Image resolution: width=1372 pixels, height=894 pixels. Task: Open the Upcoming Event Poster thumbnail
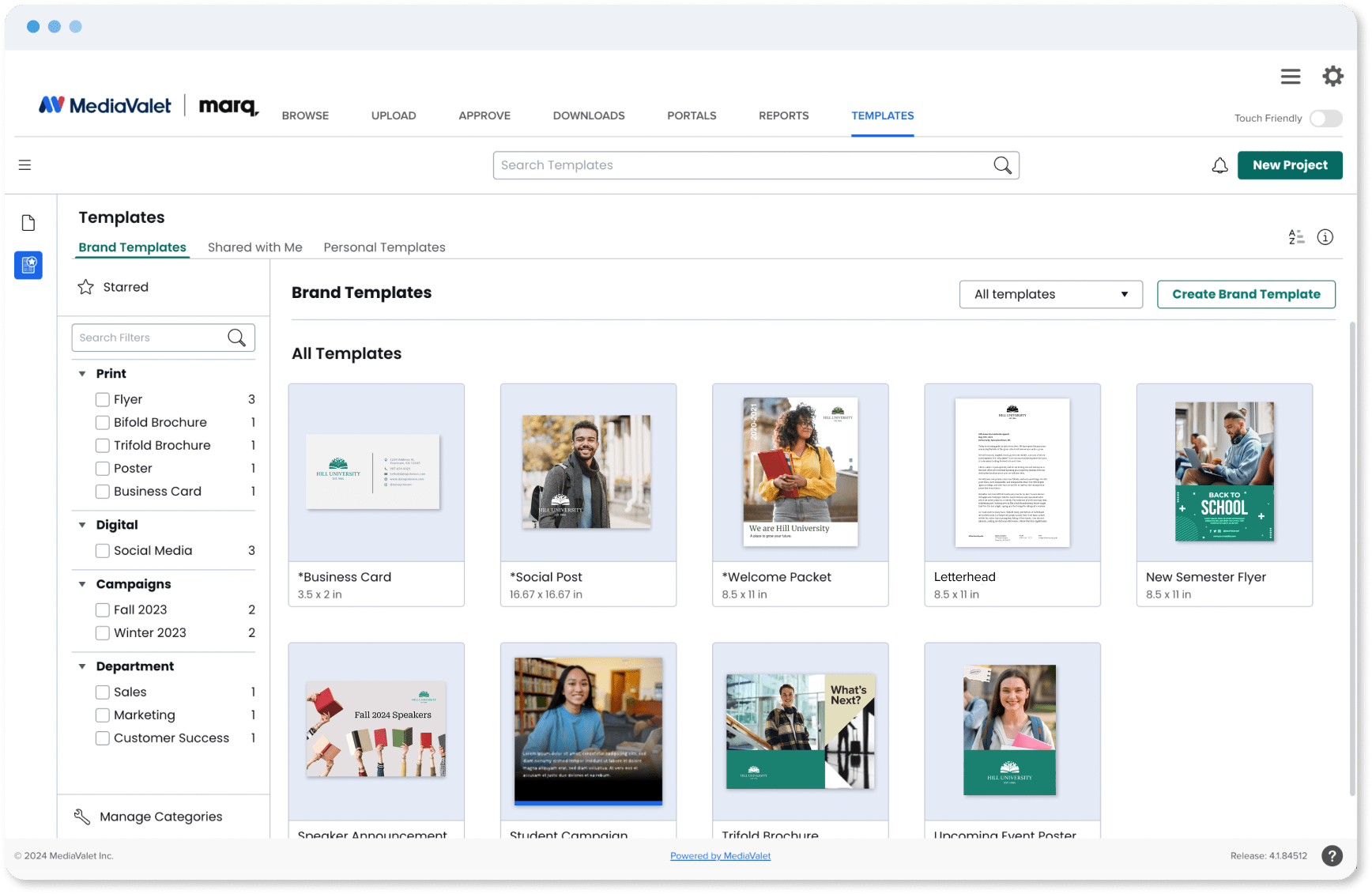click(x=1012, y=731)
